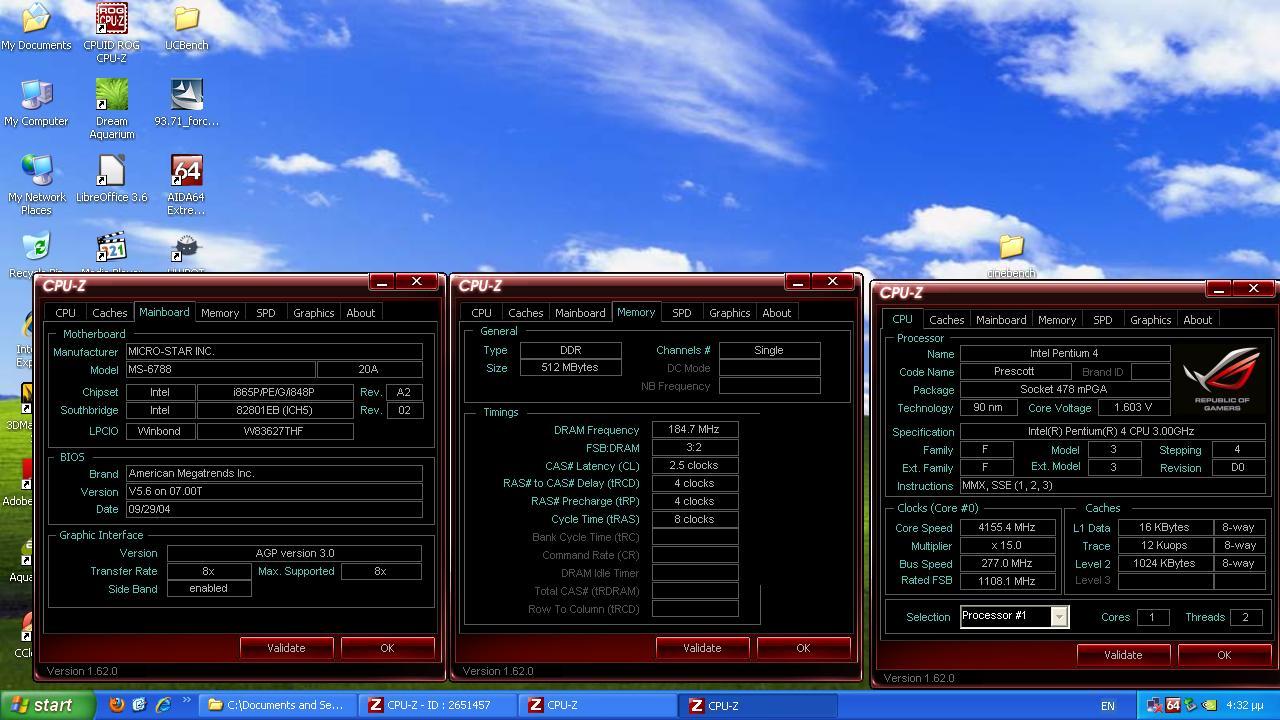Click Validate in Mainboard window
Viewport: 1280px width, 720px height.
point(286,648)
